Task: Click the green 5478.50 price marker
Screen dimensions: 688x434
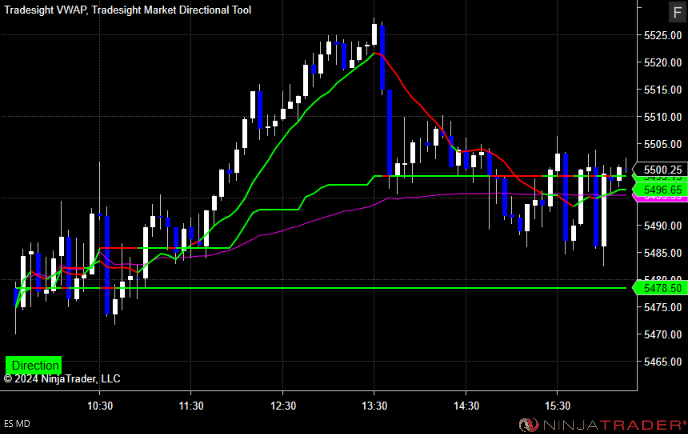Action: (659, 288)
